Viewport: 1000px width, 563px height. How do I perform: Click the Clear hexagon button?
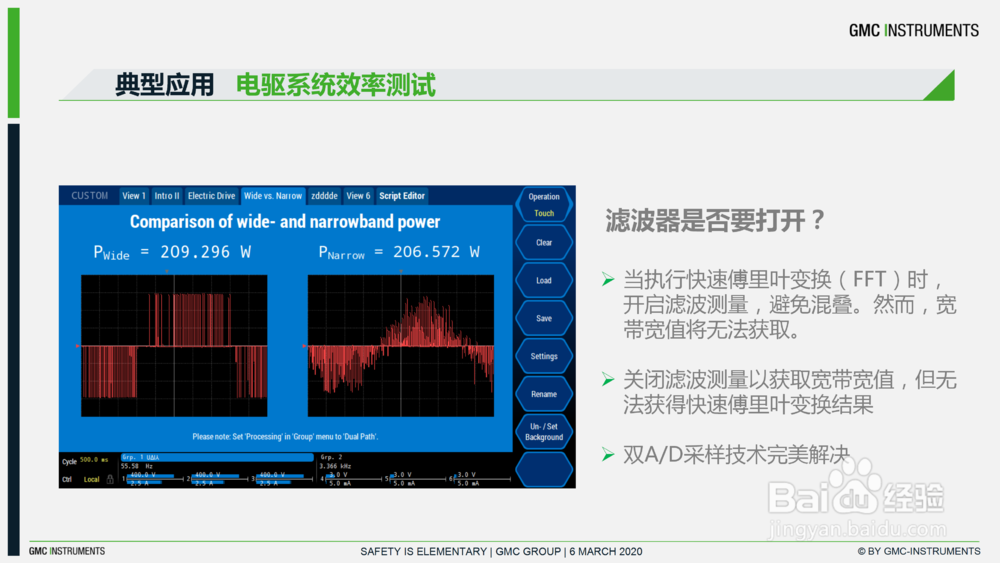coord(544,242)
